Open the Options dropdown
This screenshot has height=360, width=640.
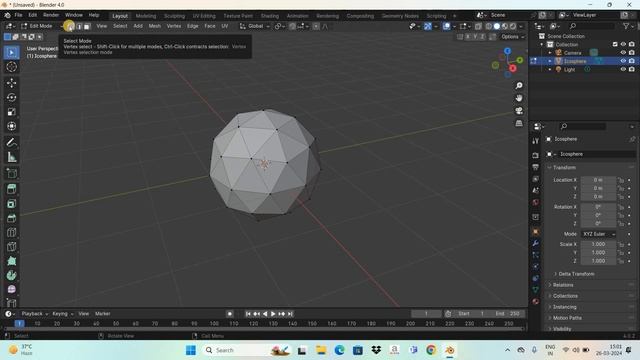click(x=512, y=37)
